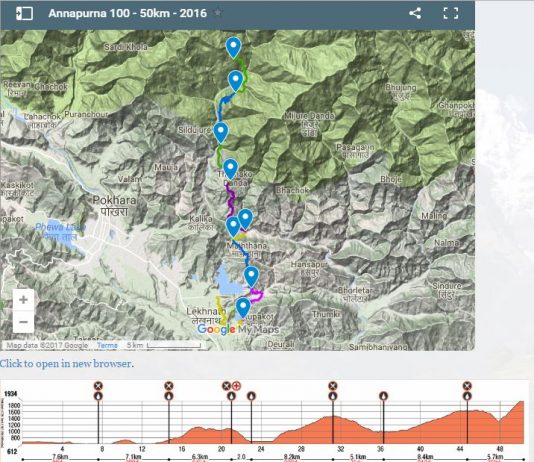This screenshot has height=462, width=534.
Task: Zoom out with the minus button
Action: pyautogui.click(x=23, y=322)
